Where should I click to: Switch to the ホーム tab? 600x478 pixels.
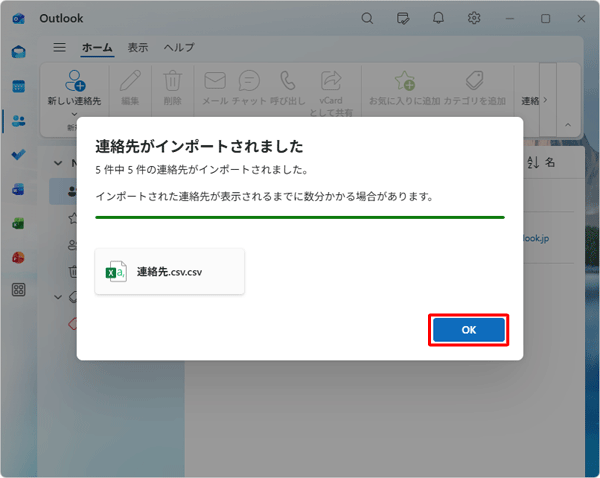click(97, 47)
